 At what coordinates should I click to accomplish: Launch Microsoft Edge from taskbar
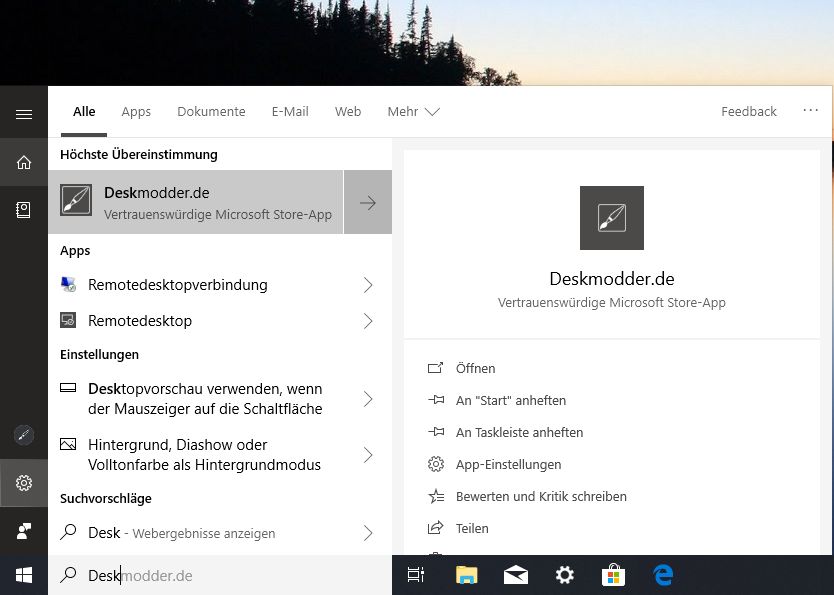pyautogui.click(x=663, y=575)
